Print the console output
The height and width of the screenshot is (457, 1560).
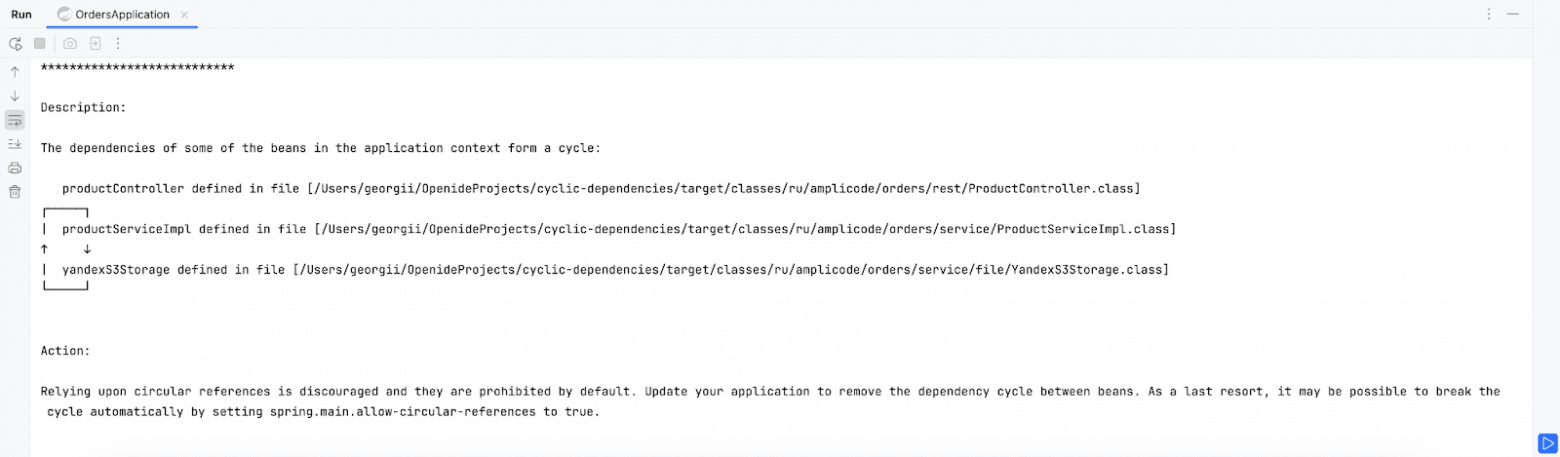coord(15,168)
